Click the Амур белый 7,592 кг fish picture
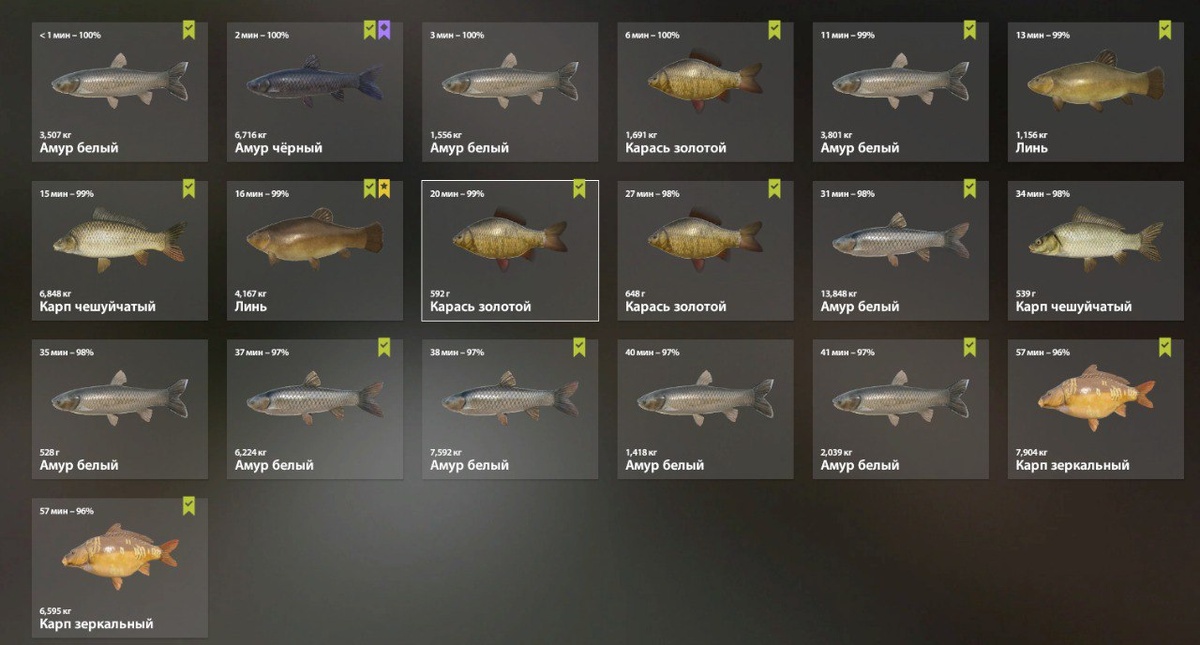This screenshot has width=1200, height=645. 510,398
